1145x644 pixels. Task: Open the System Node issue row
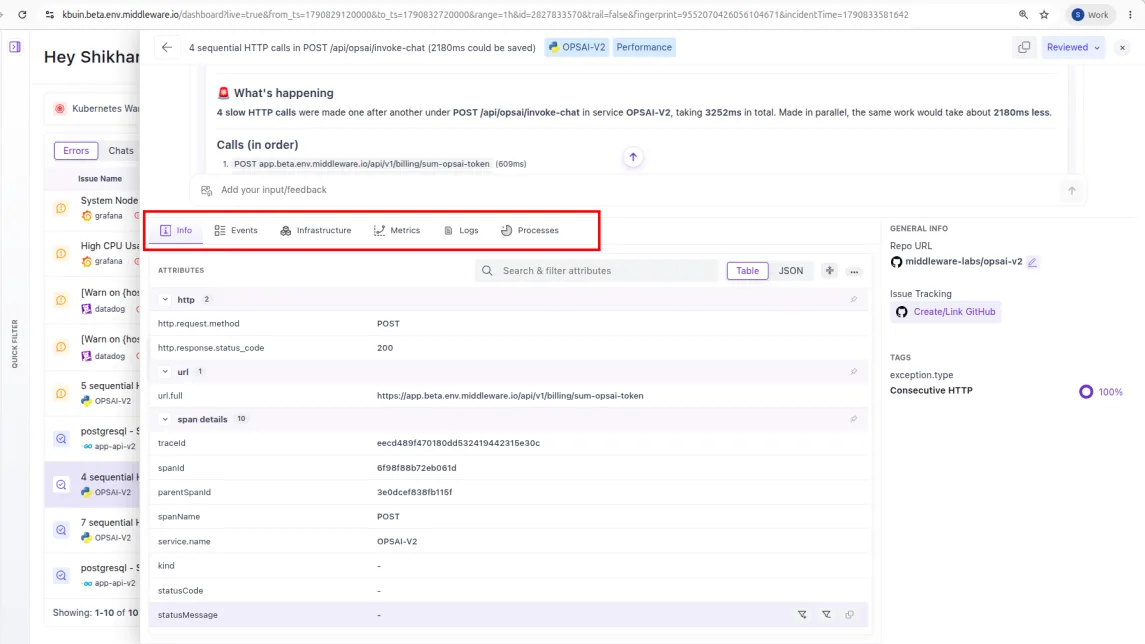pyautogui.click(x=92, y=208)
